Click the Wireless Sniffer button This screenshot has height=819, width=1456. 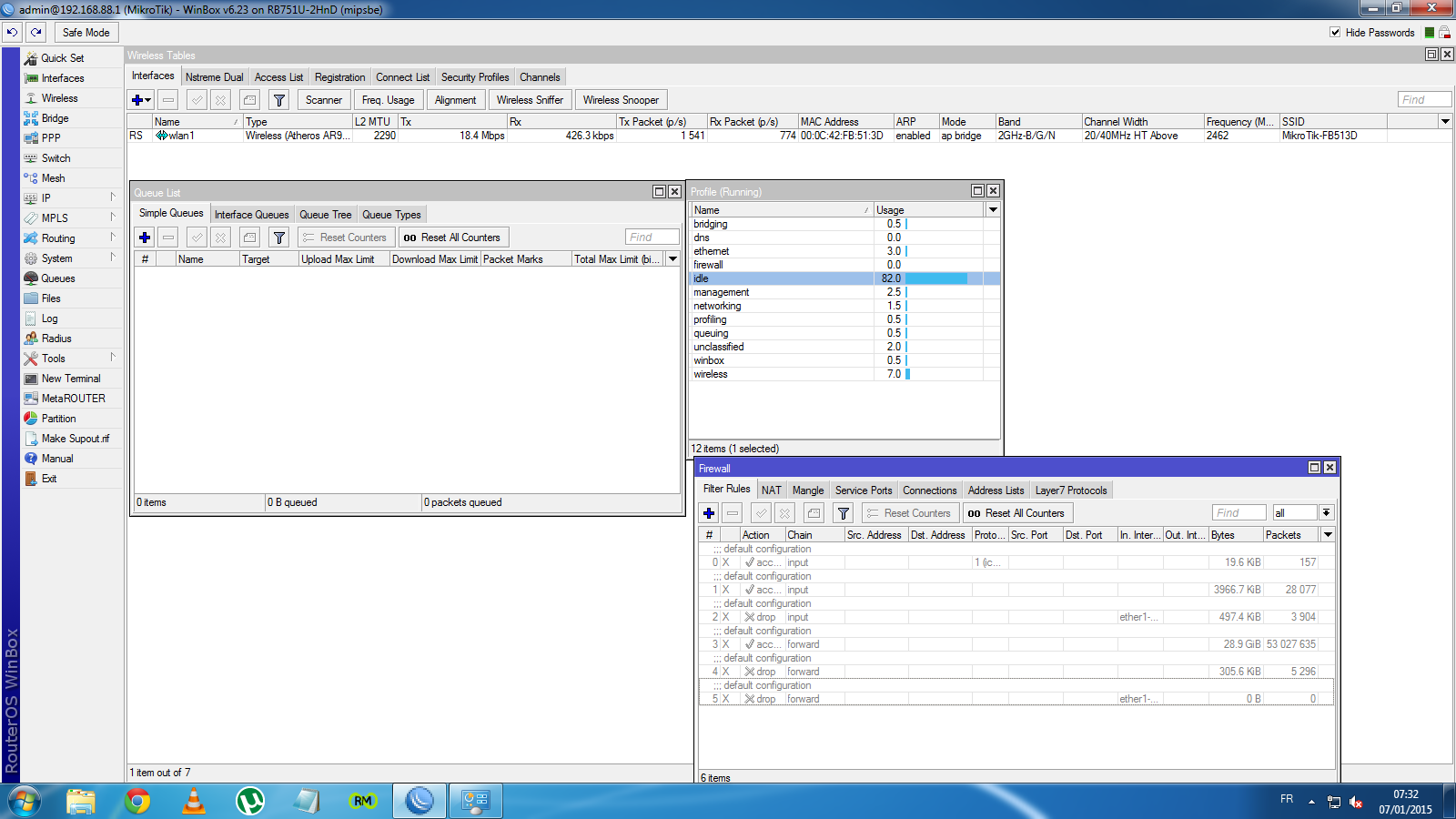pos(530,100)
